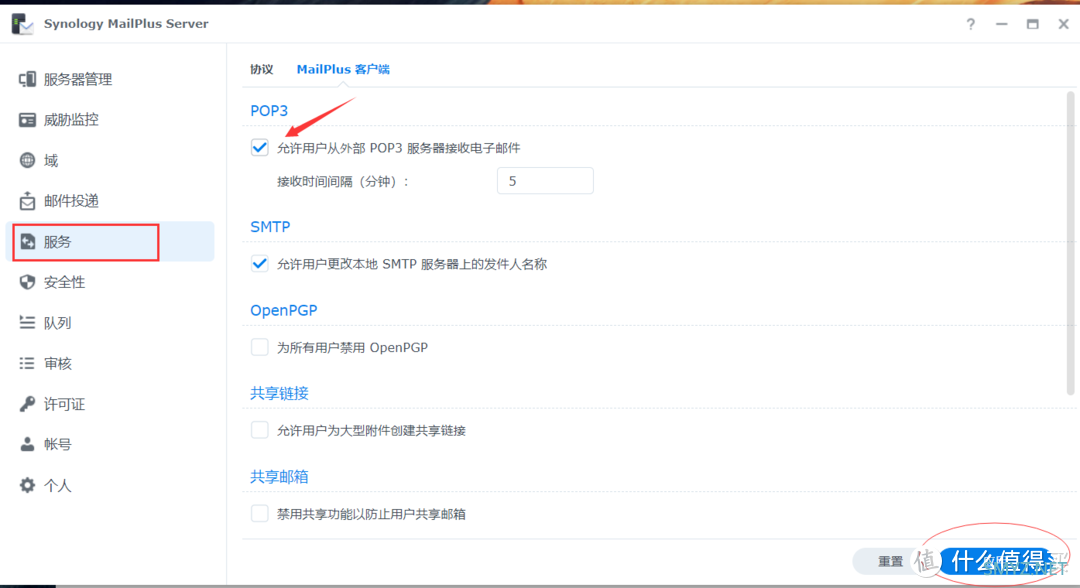Open the 域 section
Screen dimensions: 1080x588
(x=110, y=160)
